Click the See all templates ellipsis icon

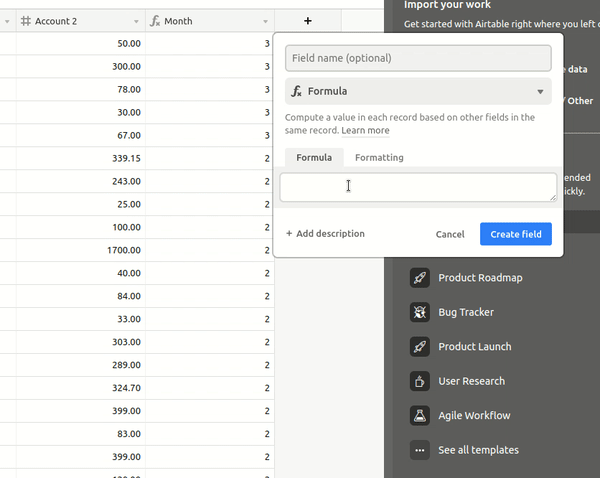click(x=419, y=450)
